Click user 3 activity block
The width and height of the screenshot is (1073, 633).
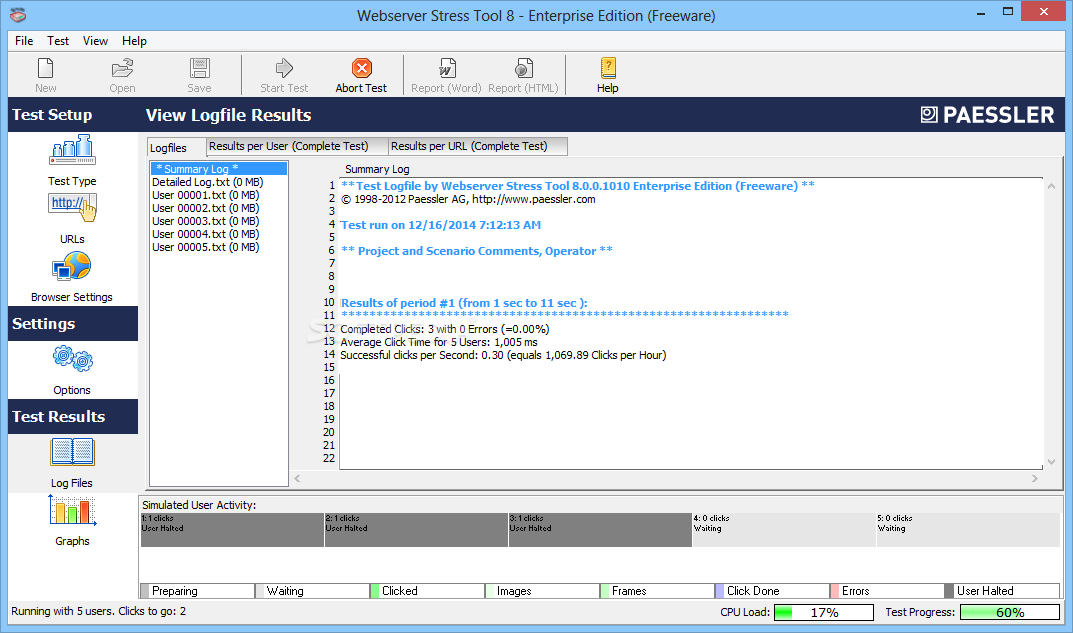601,530
